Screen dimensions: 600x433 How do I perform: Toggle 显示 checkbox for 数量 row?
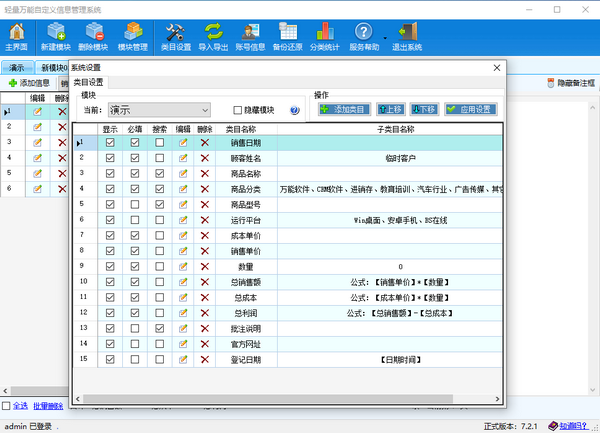(x=110, y=267)
